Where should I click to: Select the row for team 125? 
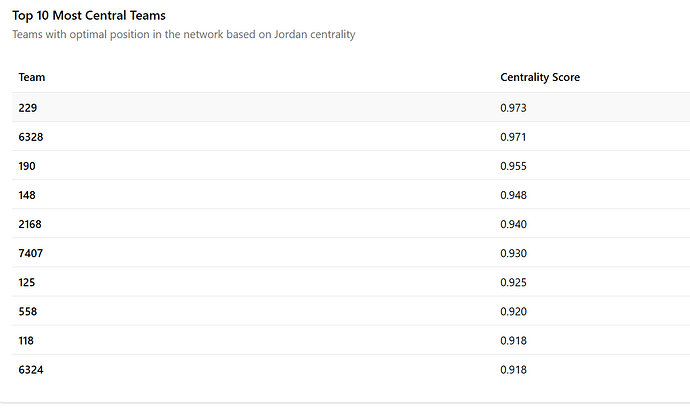pos(351,282)
